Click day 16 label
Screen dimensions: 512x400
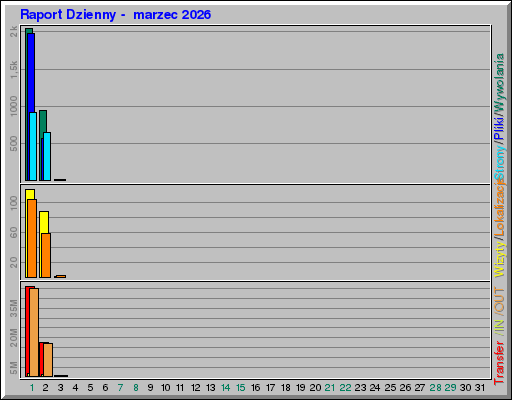point(256,388)
